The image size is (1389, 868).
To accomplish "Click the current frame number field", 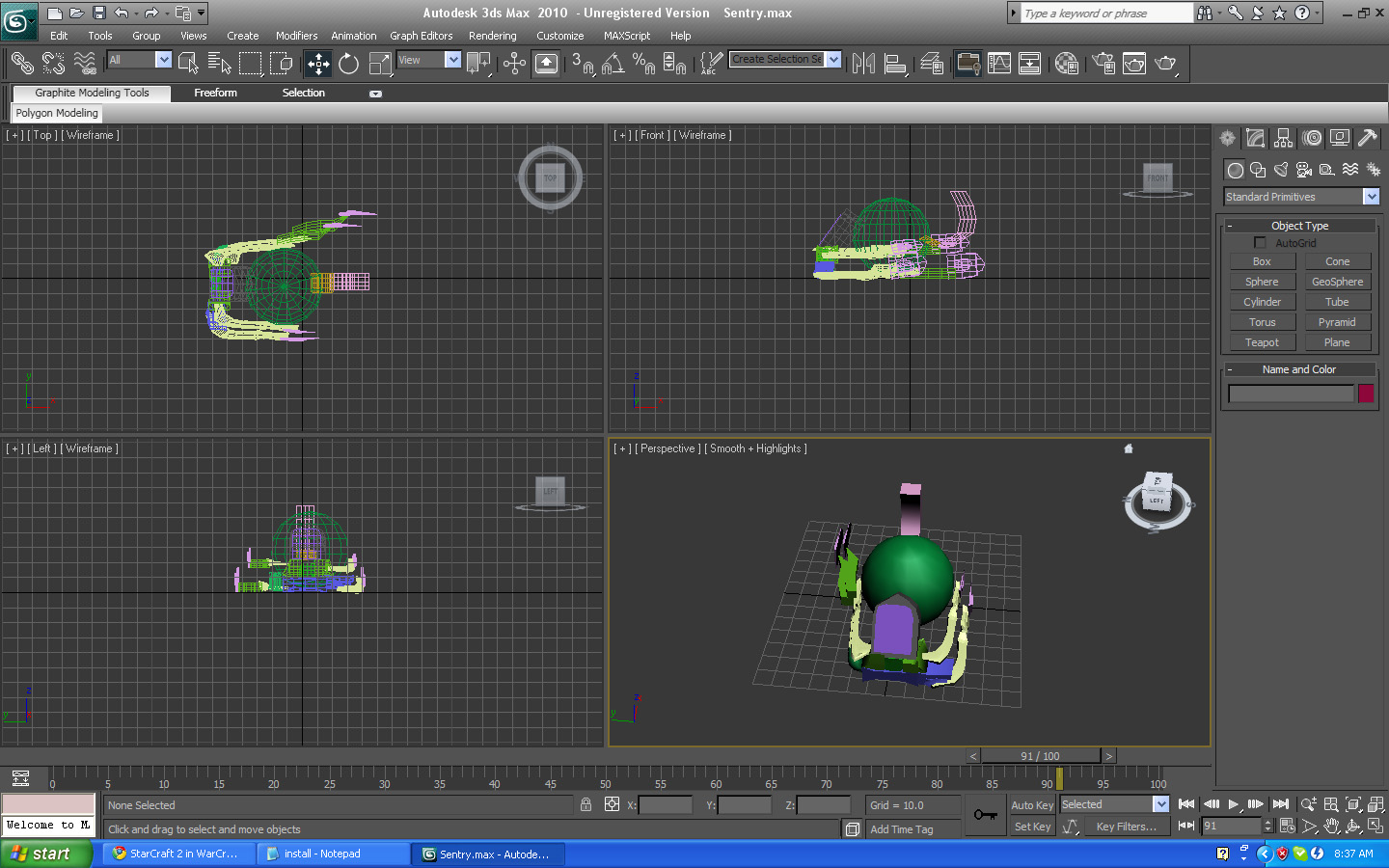I will click(1232, 827).
